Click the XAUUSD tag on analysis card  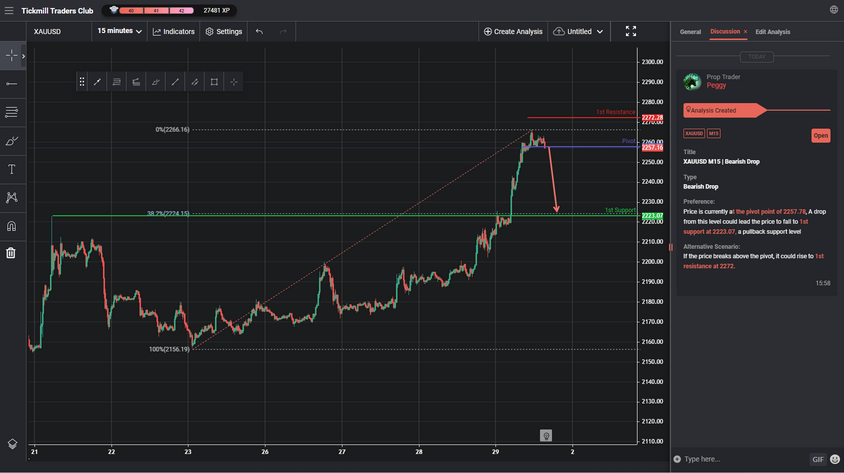coord(694,133)
